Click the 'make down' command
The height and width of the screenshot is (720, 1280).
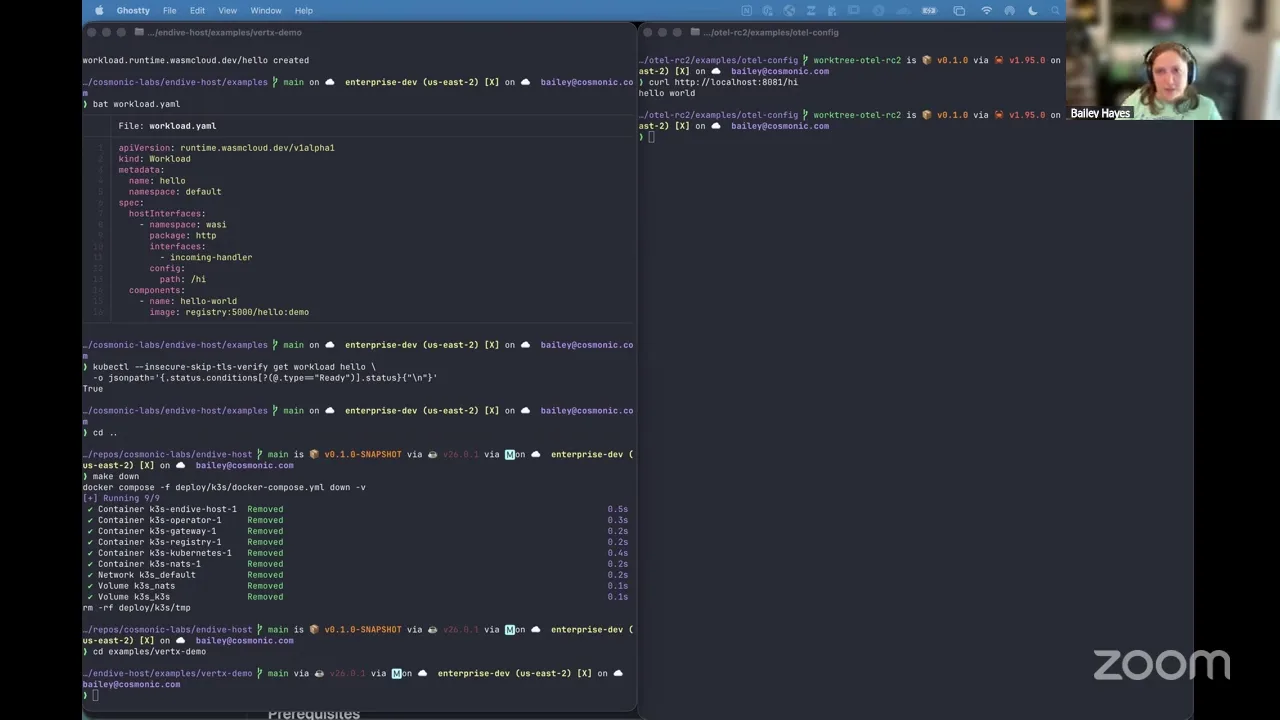click(x=116, y=477)
